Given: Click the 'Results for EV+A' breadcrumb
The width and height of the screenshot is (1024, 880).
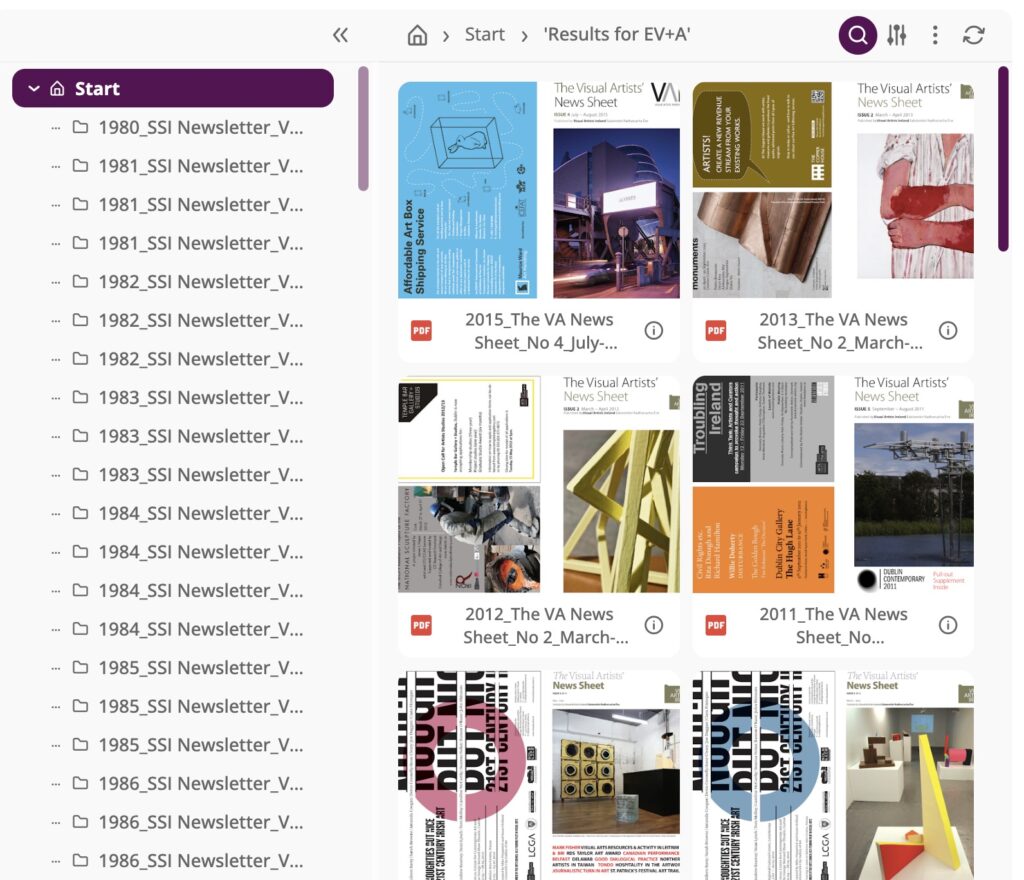Looking at the screenshot, I should (617, 35).
